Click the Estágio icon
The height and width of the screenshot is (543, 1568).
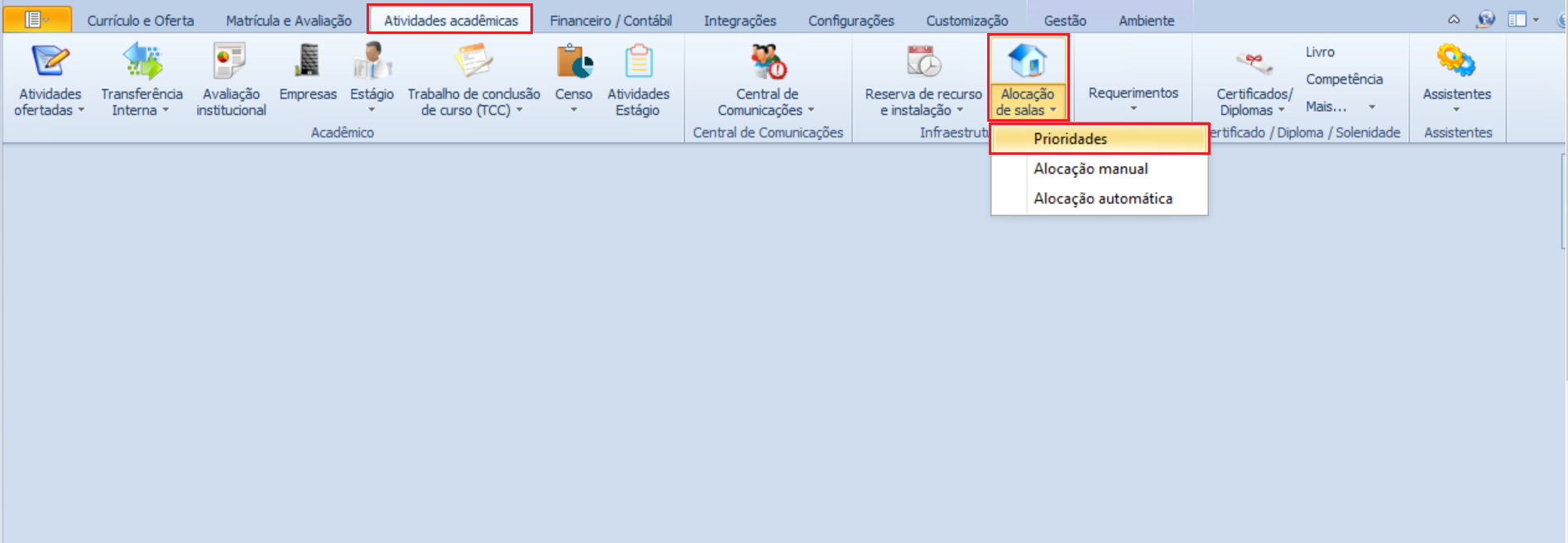tap(372, 60)
